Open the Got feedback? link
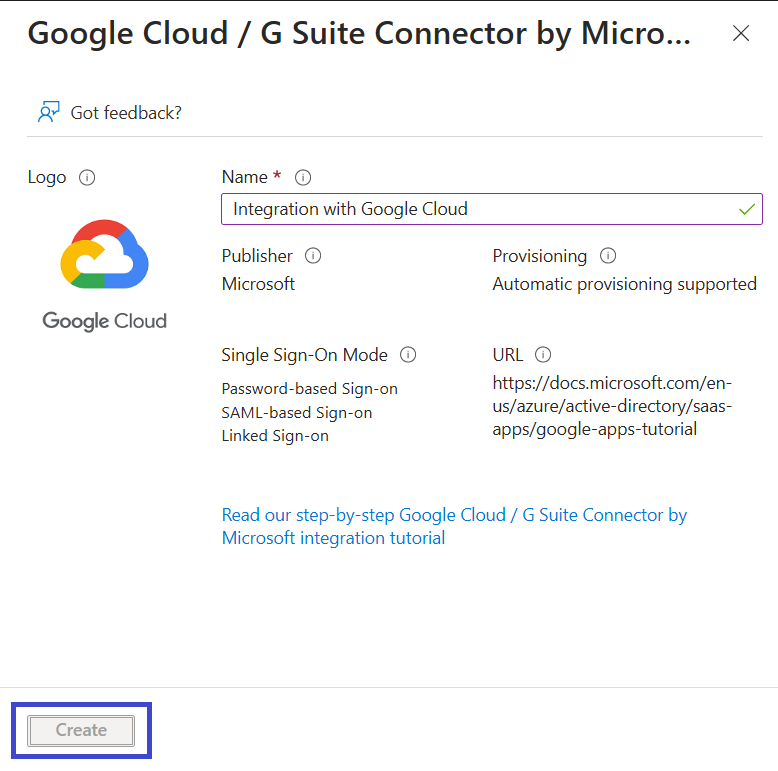 coord(126,113)
